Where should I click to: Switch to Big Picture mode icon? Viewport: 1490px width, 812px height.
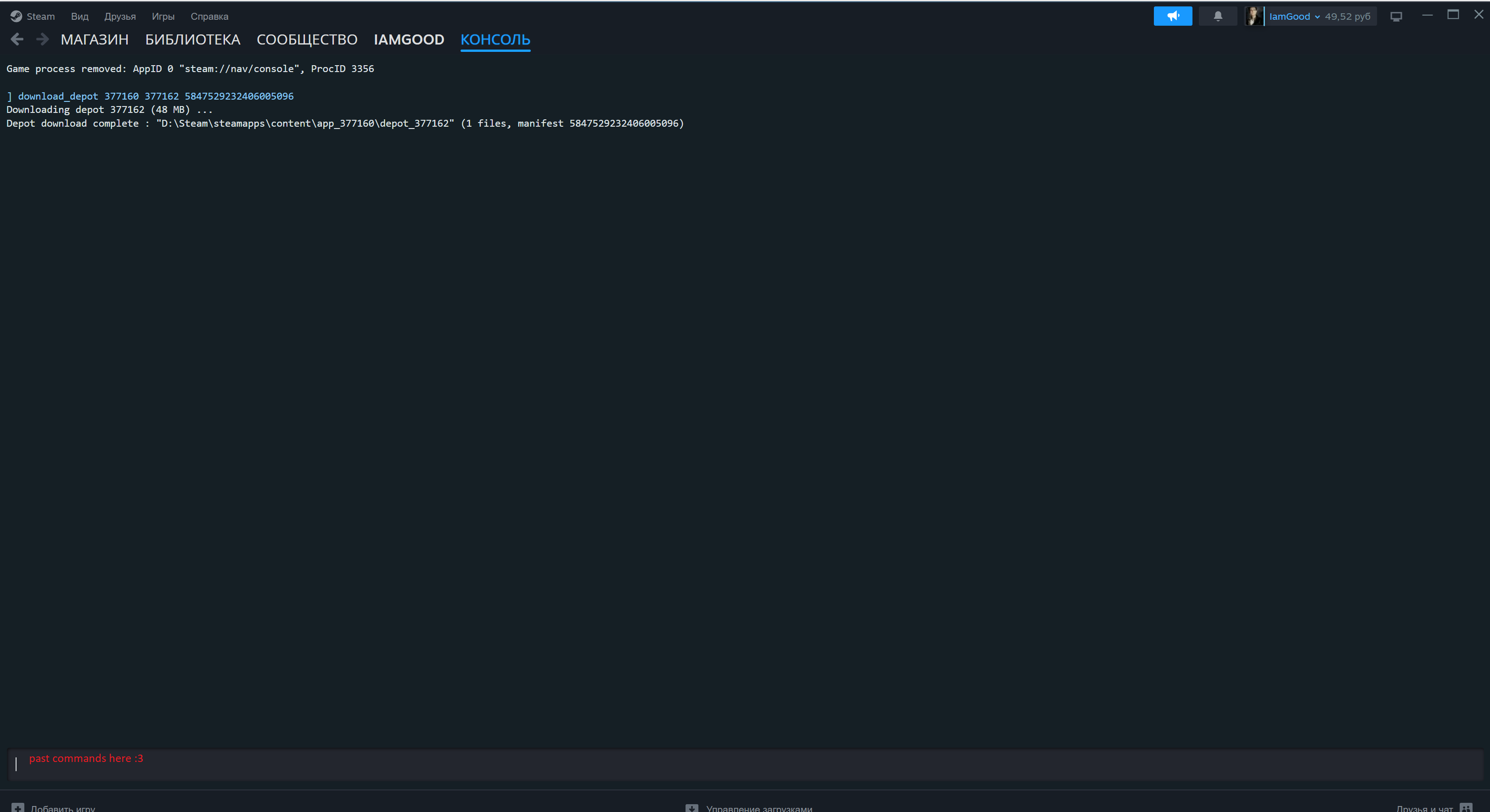tap(1396, 16)
